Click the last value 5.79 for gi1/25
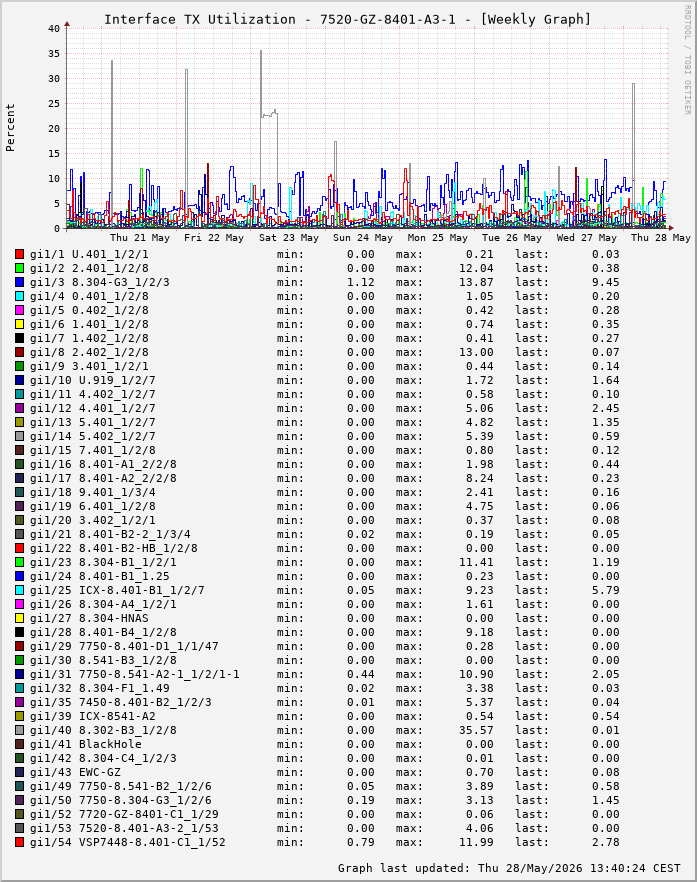Viewport: 697px width, 882px height. point(605,590)
